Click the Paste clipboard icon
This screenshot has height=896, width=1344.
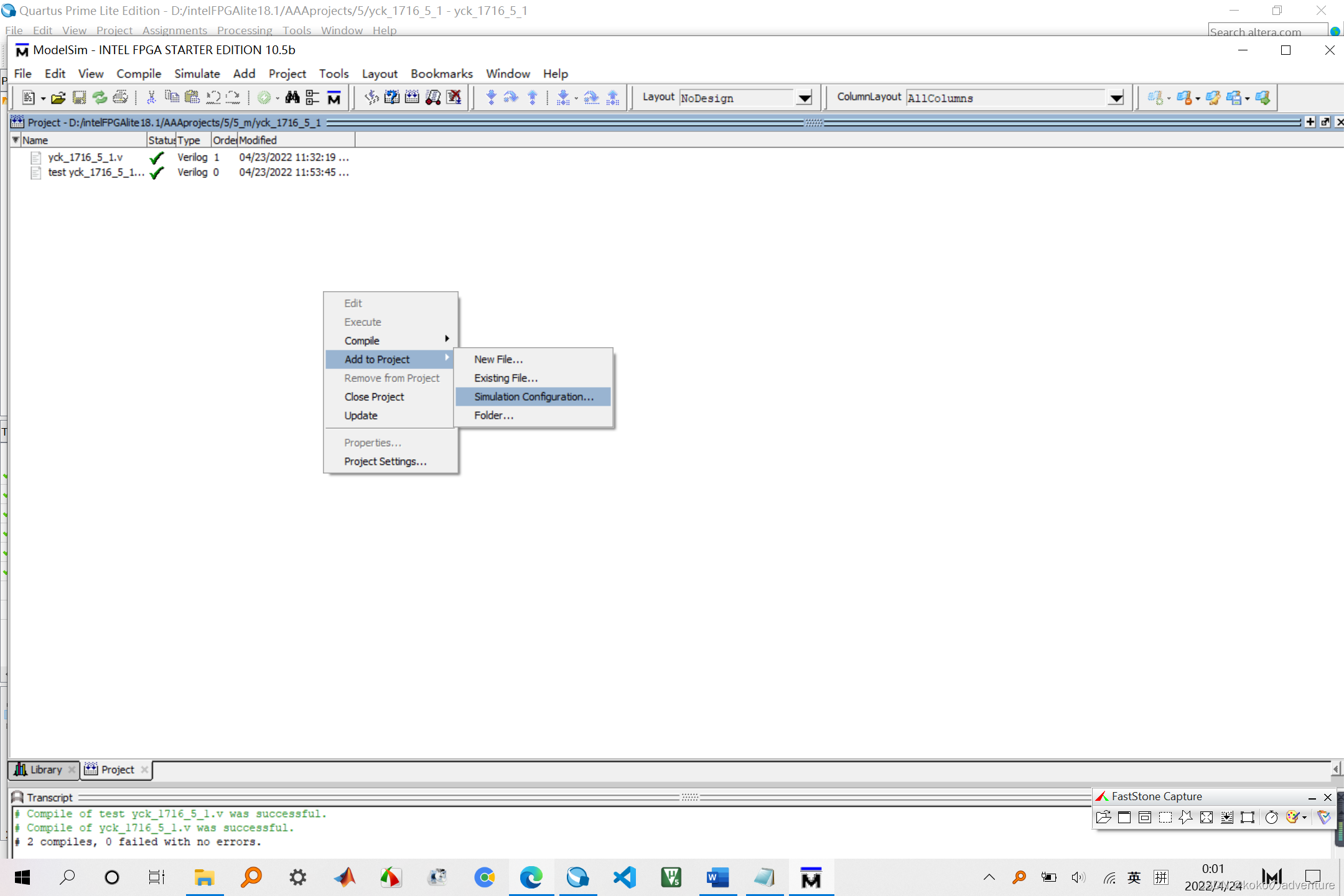coord(192,97)
